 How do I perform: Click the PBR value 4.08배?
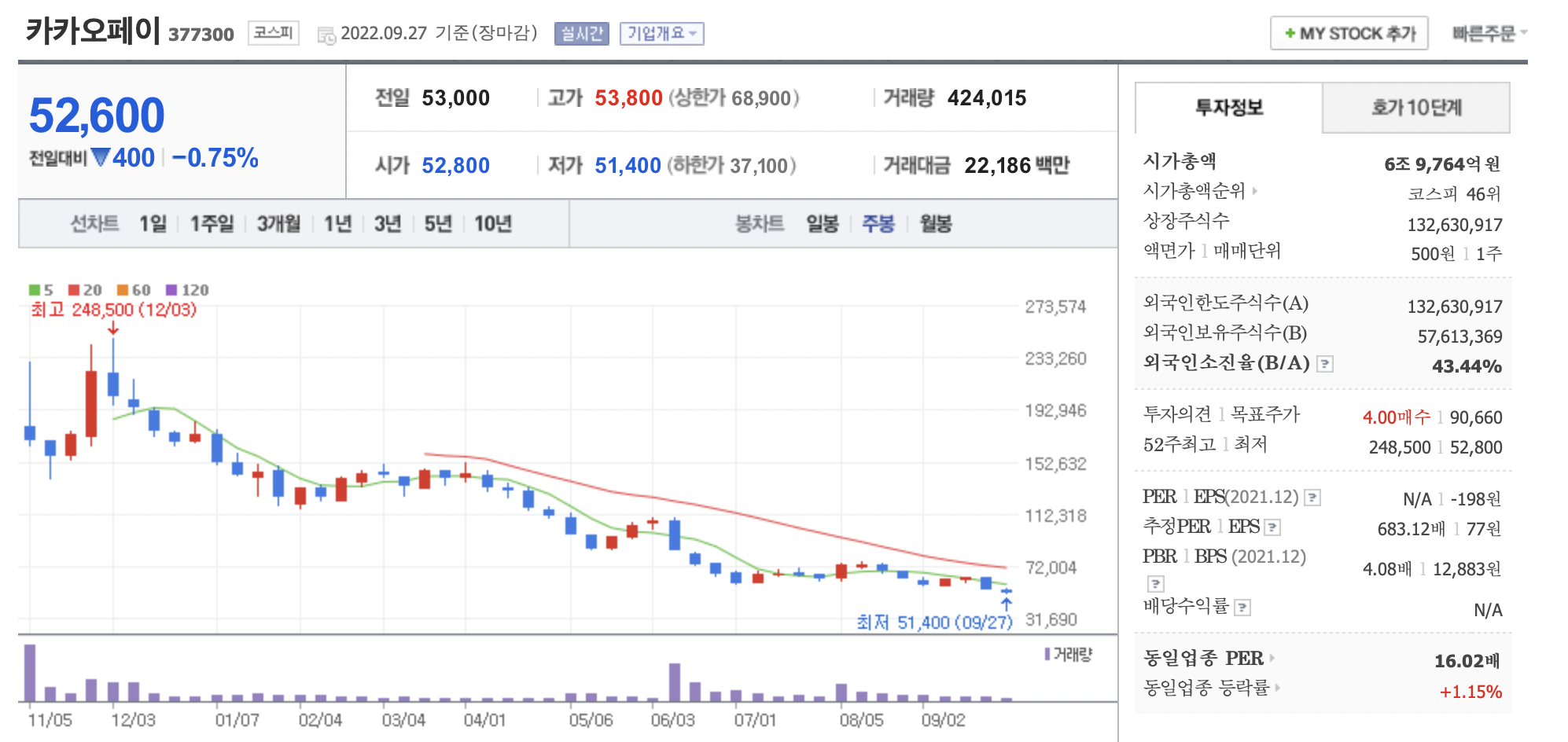pos(1387,569)
